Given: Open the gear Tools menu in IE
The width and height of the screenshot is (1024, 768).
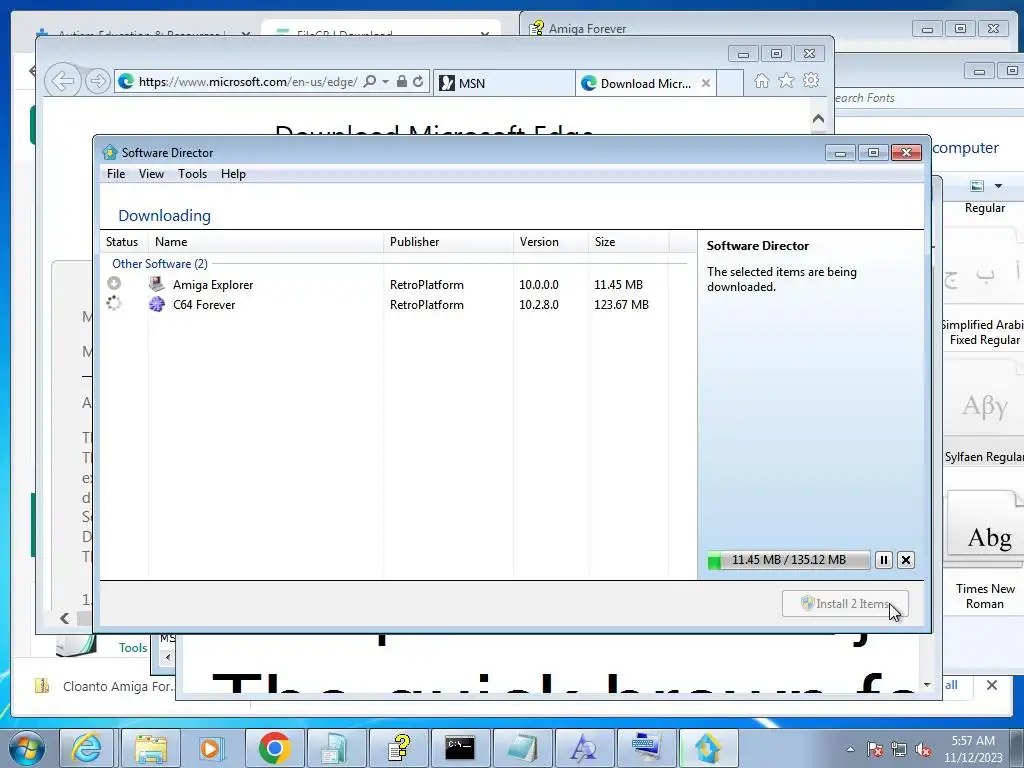Looking at the screenshot, I should [x=811, y=80].
